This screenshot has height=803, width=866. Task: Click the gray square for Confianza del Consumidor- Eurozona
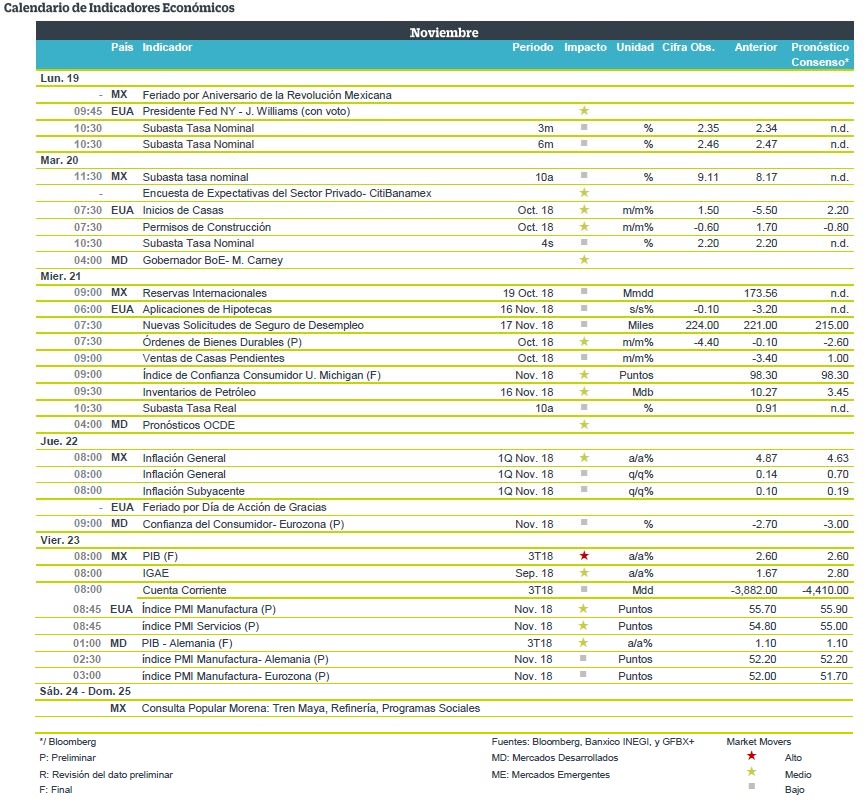tap(584, 522)
